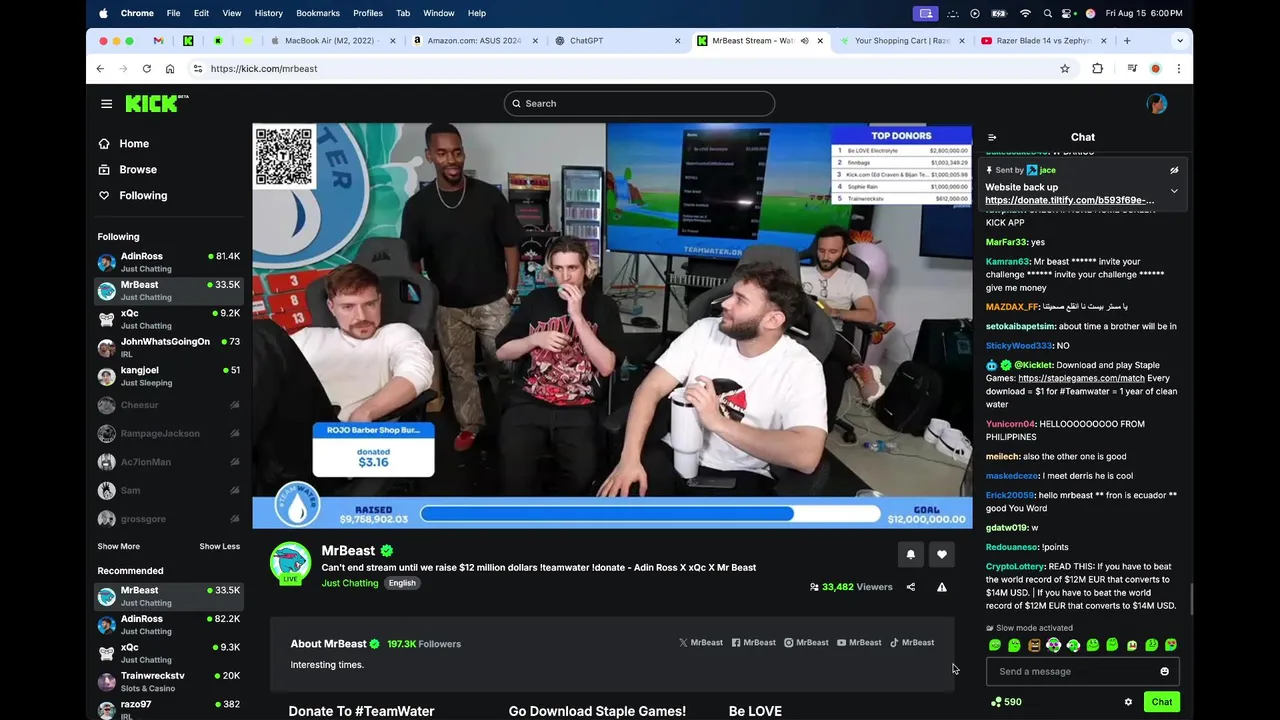Open MrBeast's Facebook link
1280x720 pixels.
coord(753,643)
